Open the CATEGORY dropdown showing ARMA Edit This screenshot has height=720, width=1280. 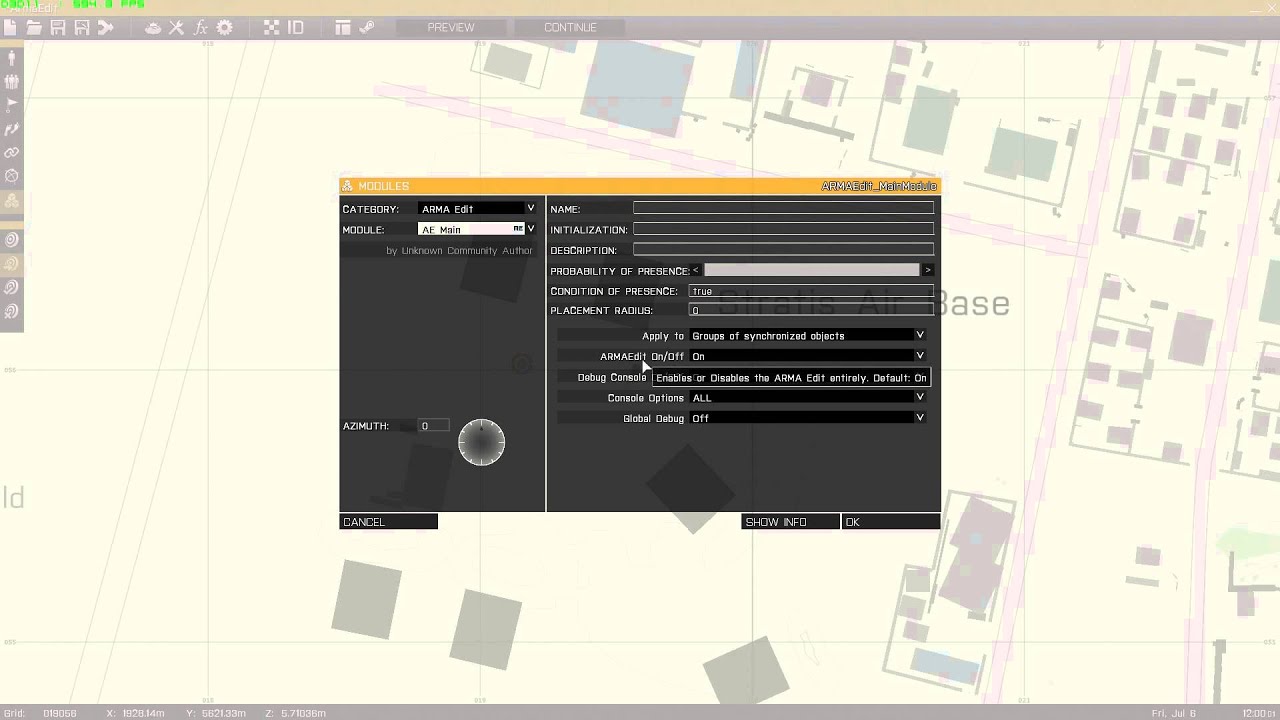[x=477, y=209]
